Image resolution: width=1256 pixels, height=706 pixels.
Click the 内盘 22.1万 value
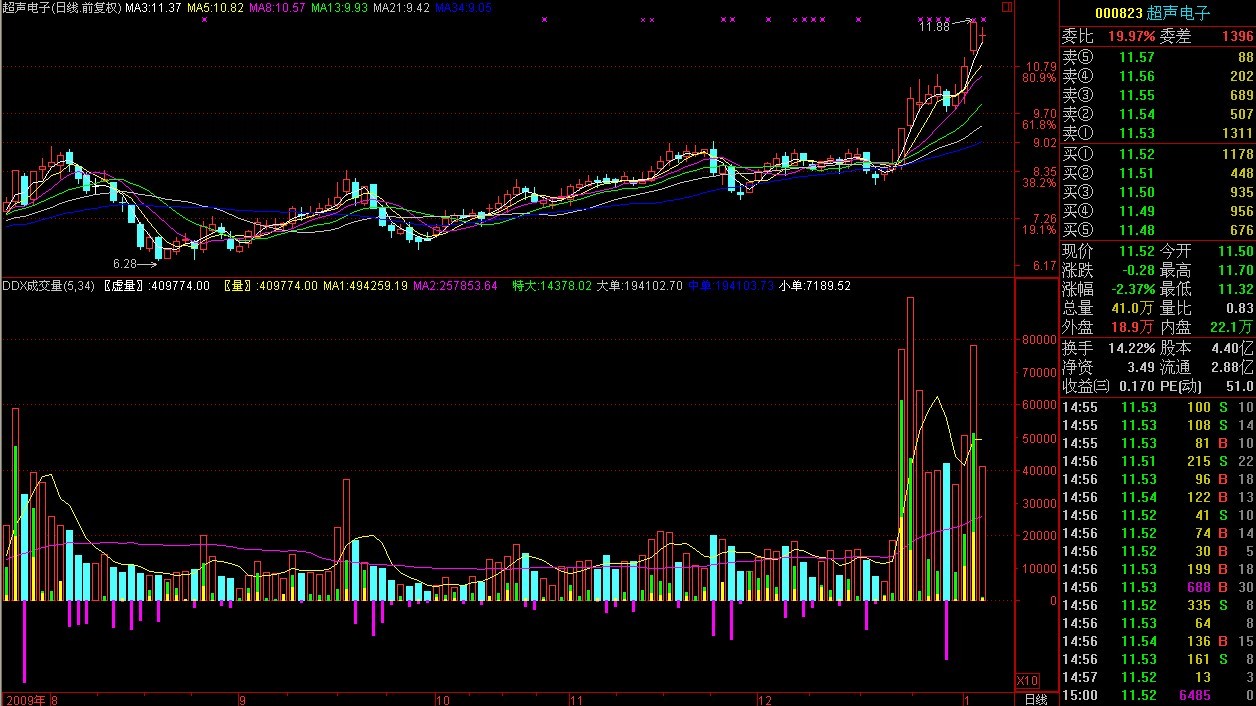point(1233,328)
